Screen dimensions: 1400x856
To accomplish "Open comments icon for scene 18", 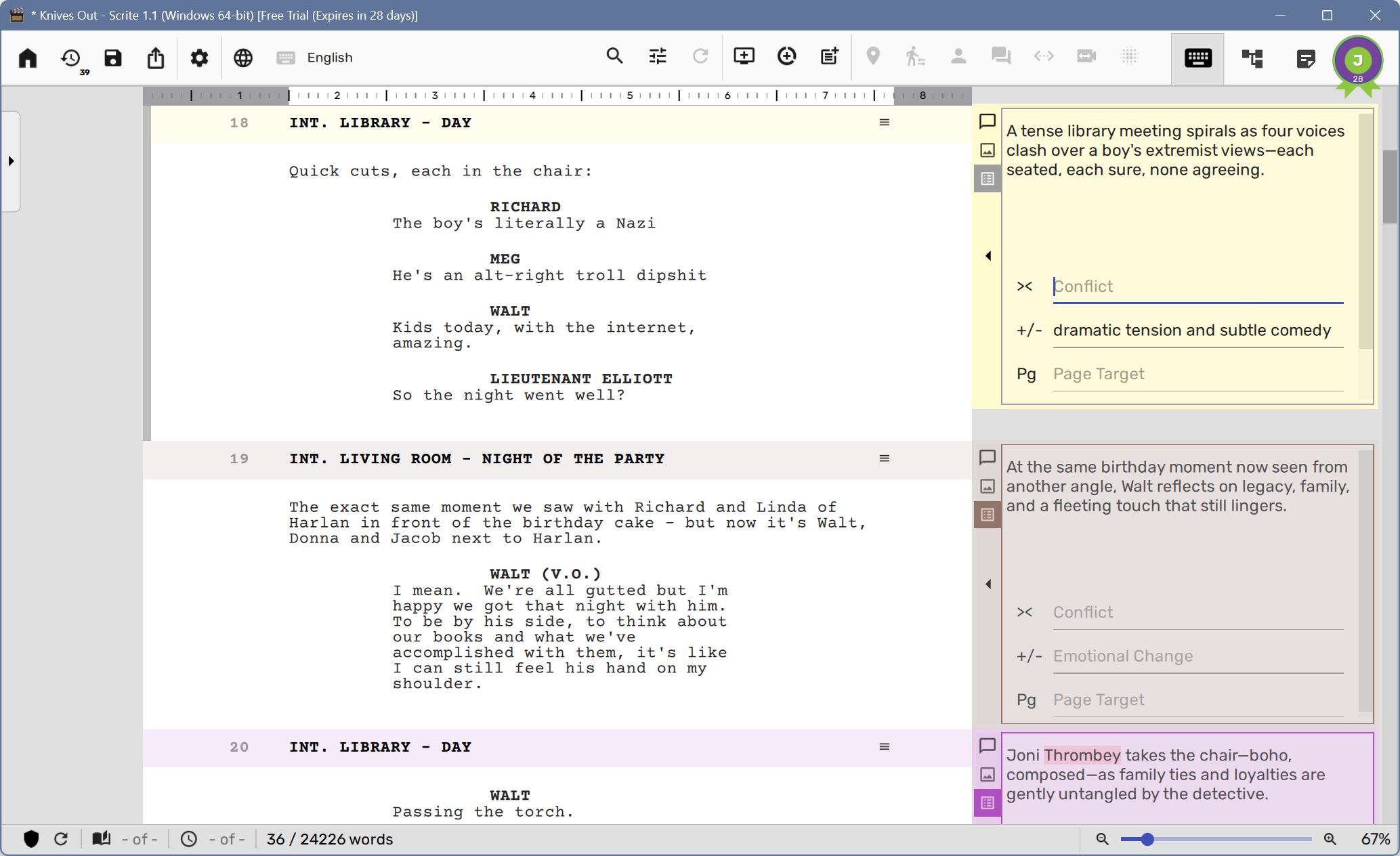I will 988,121.
